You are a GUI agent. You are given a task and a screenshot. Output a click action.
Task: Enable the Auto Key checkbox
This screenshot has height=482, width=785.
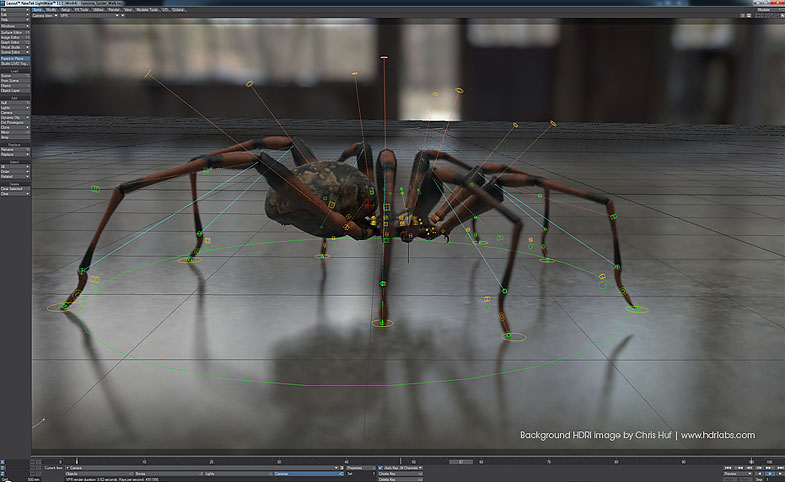(x=381, y=467)
